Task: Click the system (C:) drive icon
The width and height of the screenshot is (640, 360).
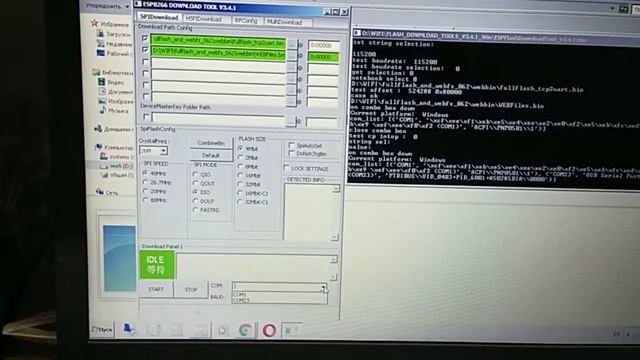Action: click(x=104, y=156)
